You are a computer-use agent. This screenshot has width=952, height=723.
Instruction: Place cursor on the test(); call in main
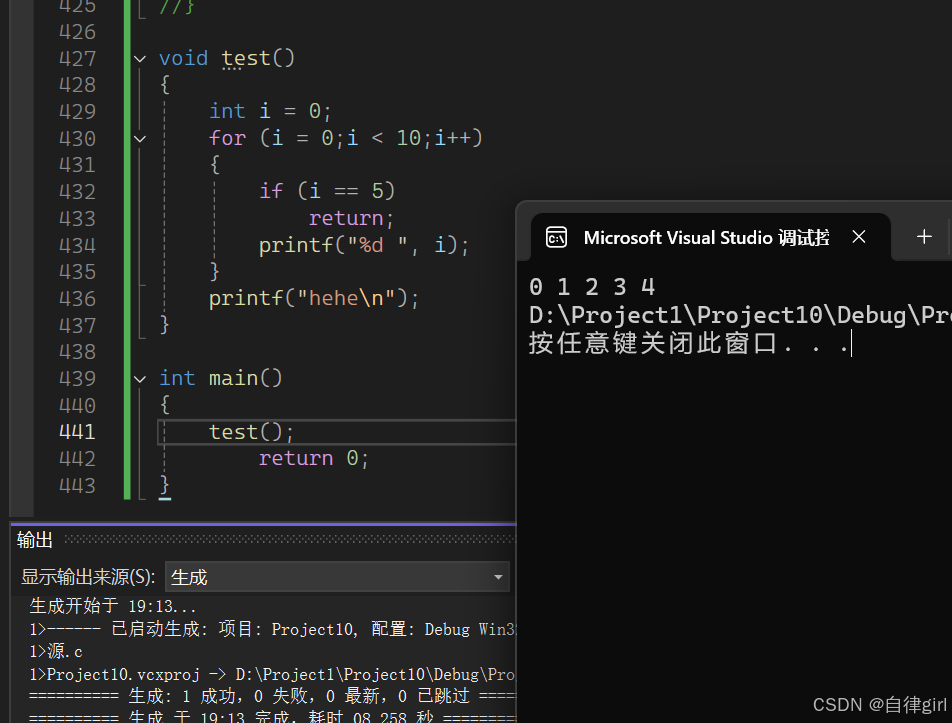coord(251,432)
